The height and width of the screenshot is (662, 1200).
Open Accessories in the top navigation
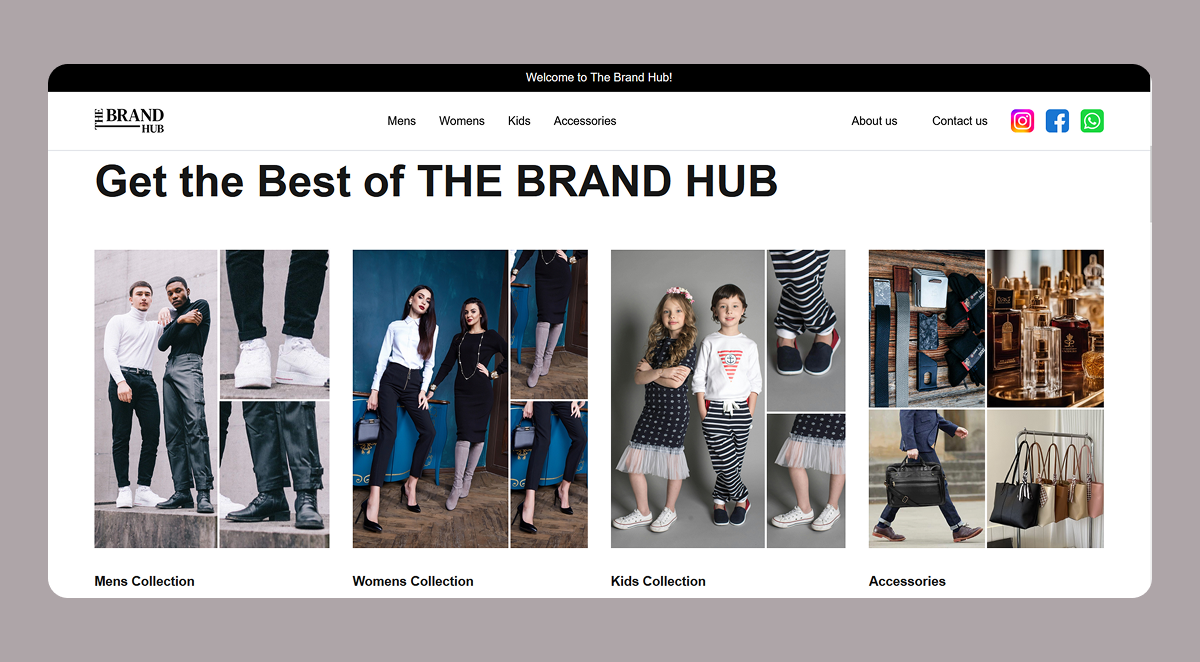pyautogui.click(x=584, y=121)
